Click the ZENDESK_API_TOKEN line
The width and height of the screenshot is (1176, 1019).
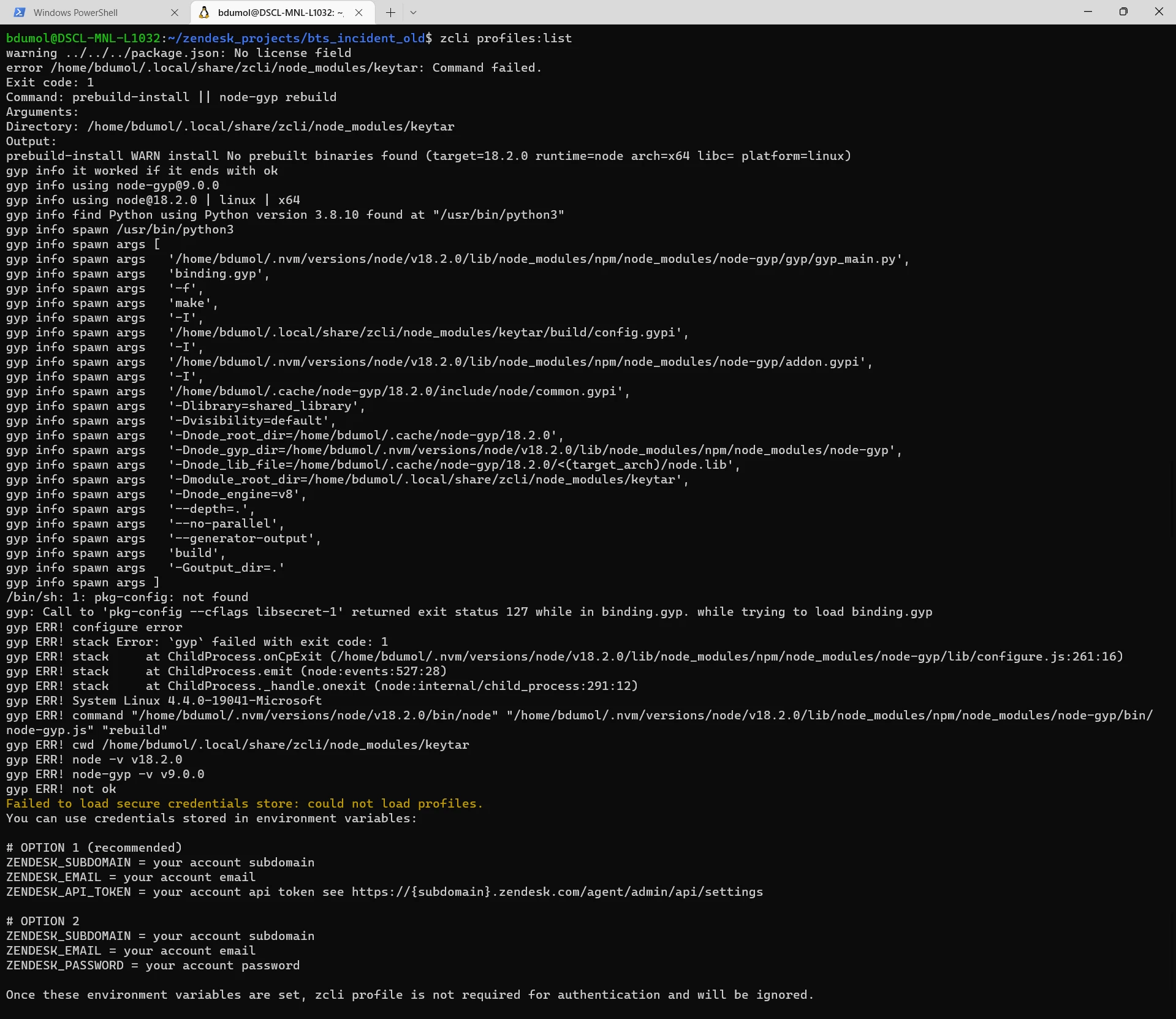click(384, 892)
